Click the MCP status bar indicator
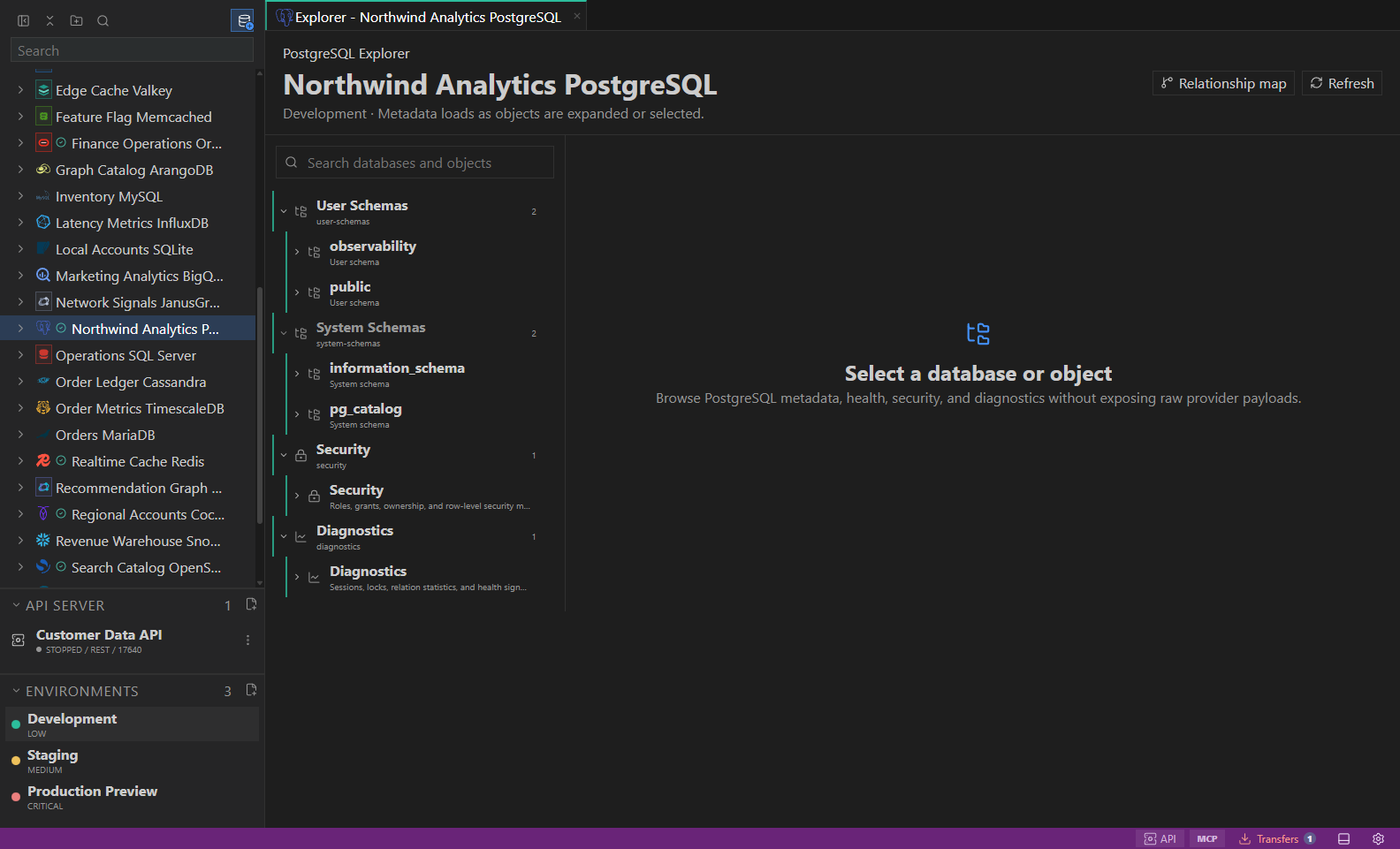The width and height of the screenshot is (1400, 849). point(1207,838)
